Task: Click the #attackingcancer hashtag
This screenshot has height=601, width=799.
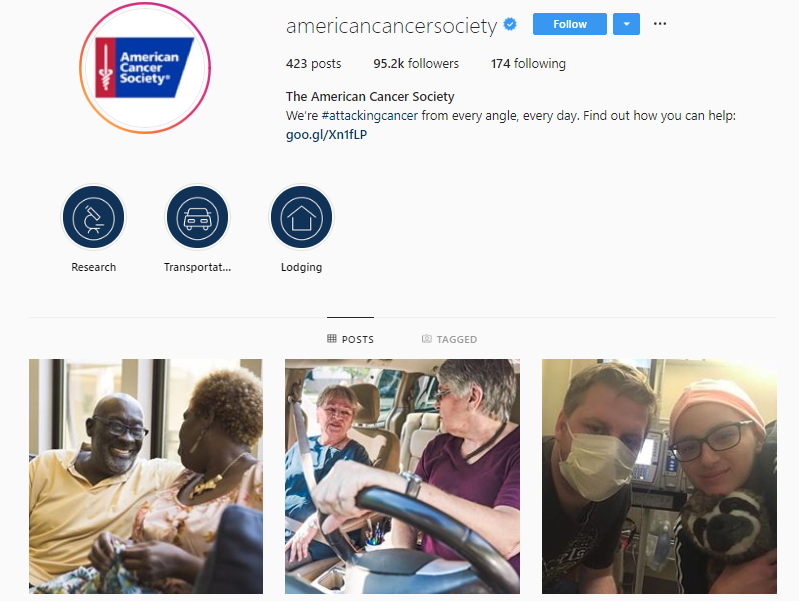Action: 370,116
